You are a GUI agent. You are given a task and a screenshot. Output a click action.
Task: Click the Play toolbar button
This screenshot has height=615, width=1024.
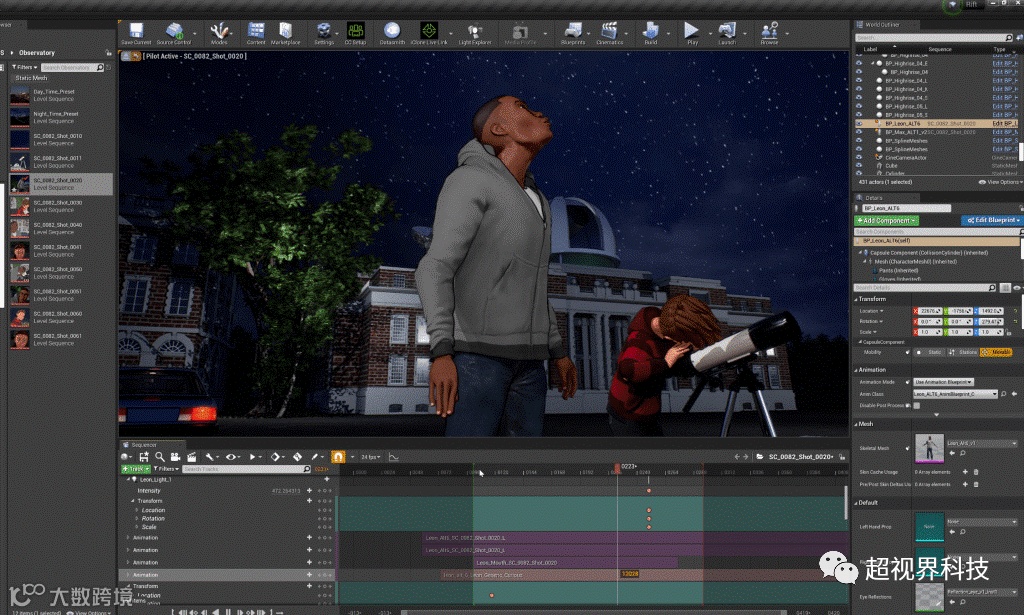692,31
